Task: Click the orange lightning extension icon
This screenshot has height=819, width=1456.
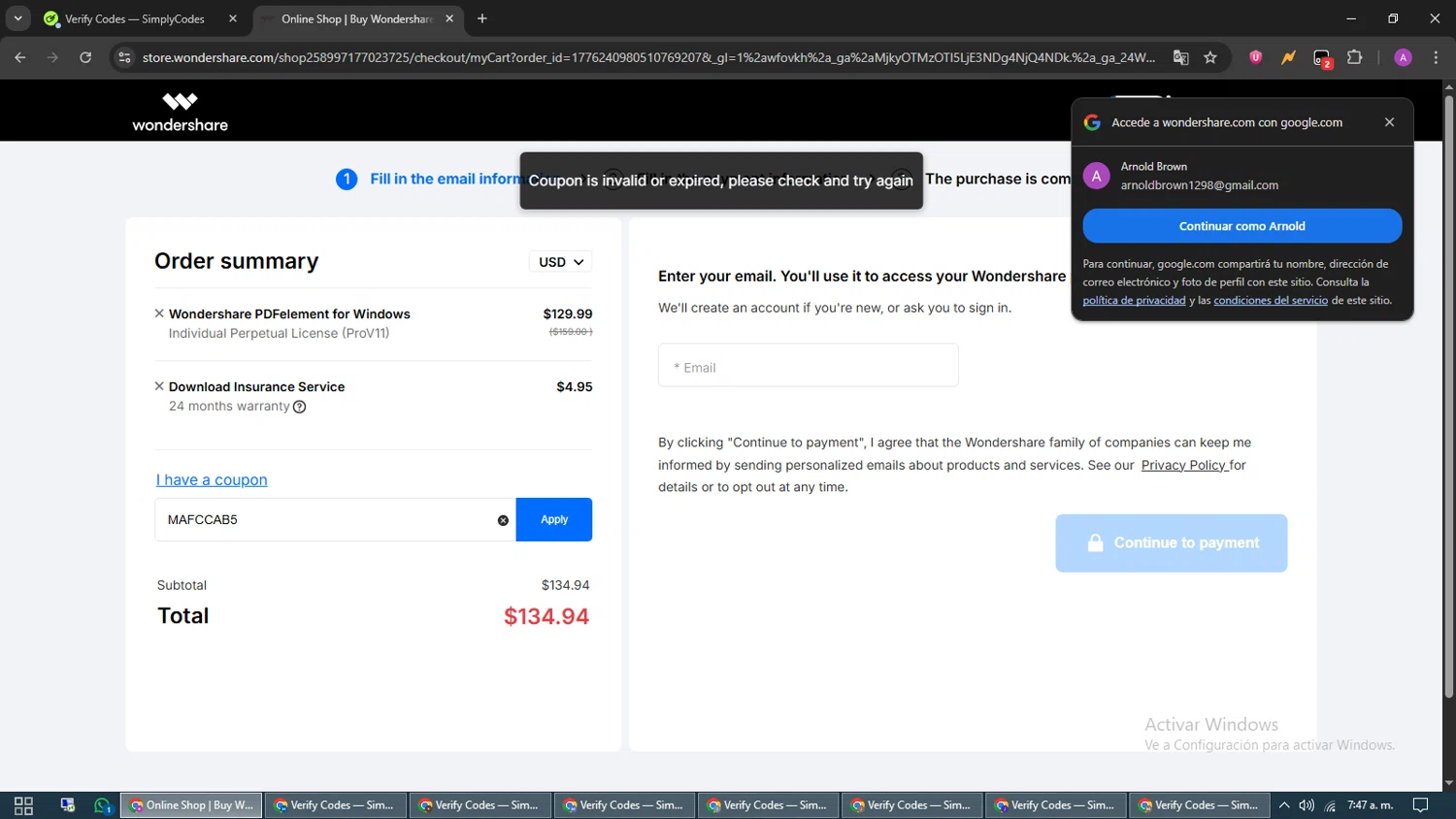Action: (1288, 57)
